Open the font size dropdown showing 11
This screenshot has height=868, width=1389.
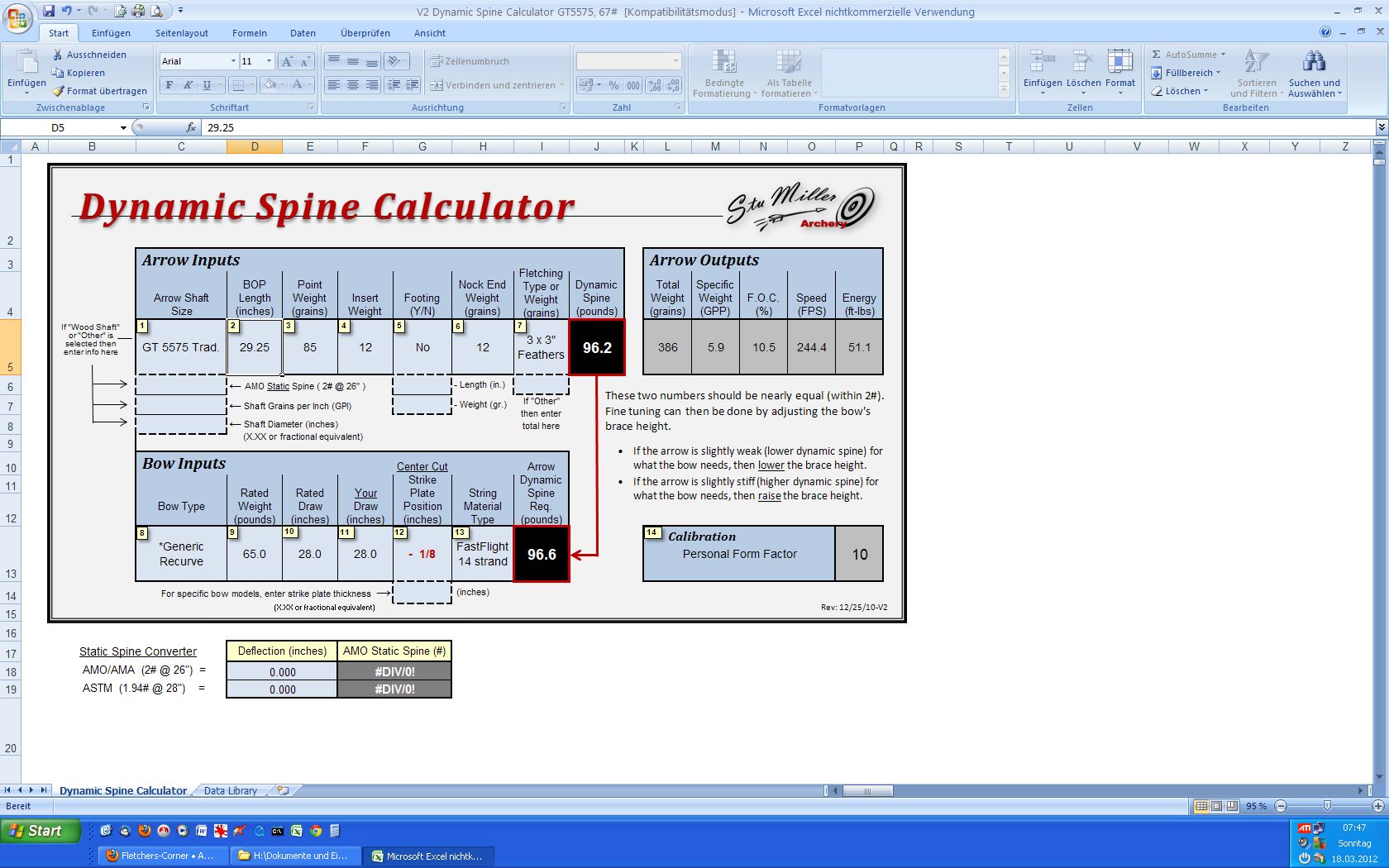[269, 62]
